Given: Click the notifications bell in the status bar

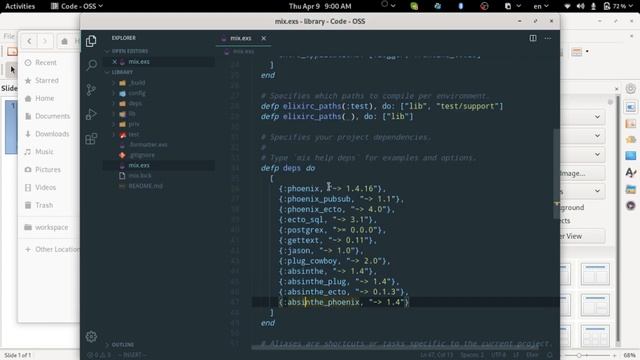Looking at the screenshot, I should (x=550, y=355).
